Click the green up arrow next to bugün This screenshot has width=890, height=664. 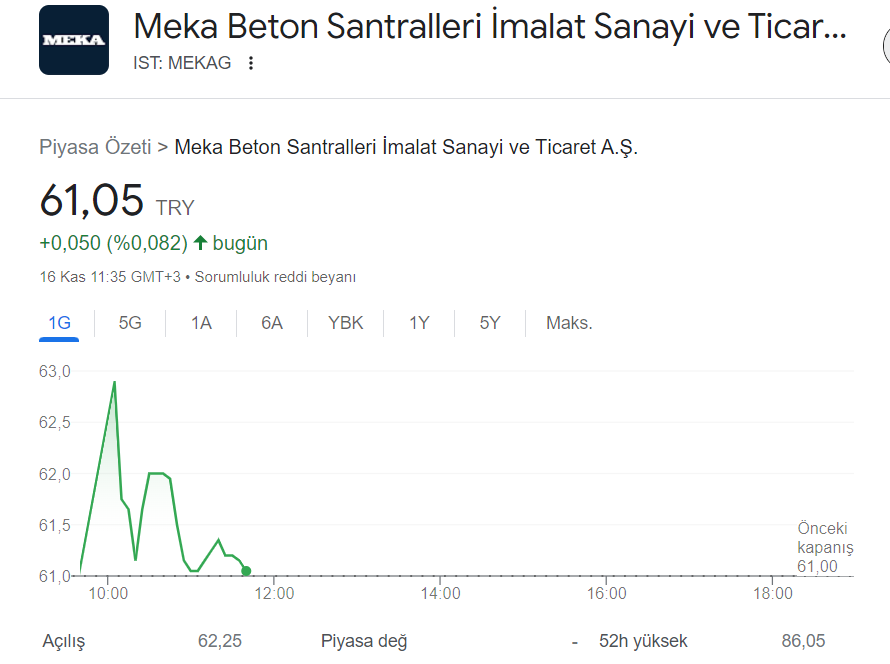coord(200,243)
